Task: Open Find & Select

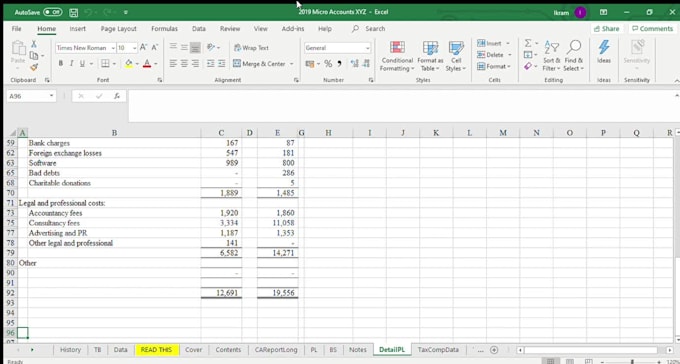Action: click(574, 56)
